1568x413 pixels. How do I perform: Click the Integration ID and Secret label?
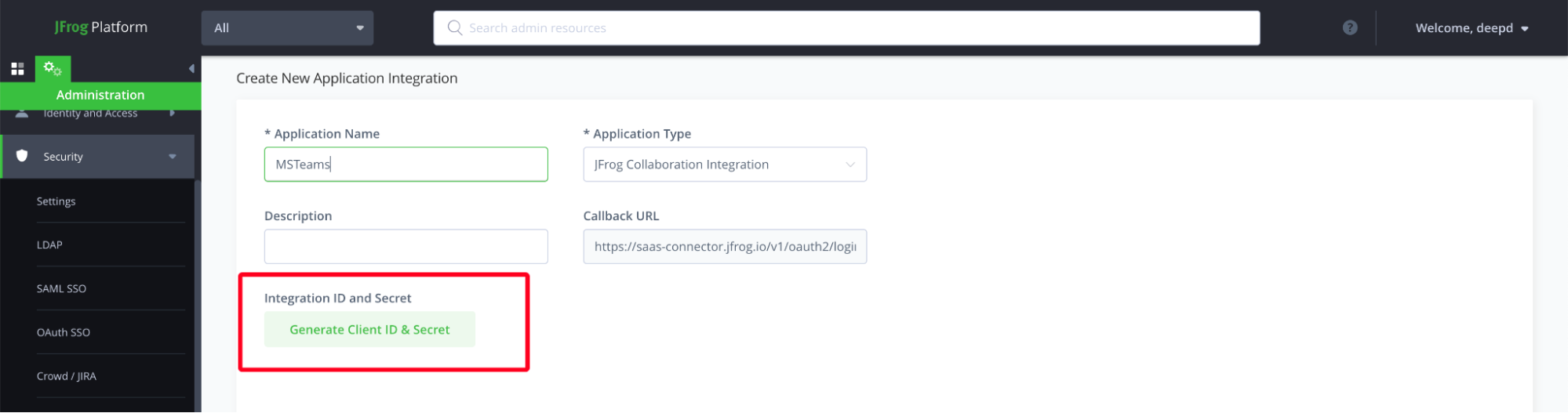point(337,299)
